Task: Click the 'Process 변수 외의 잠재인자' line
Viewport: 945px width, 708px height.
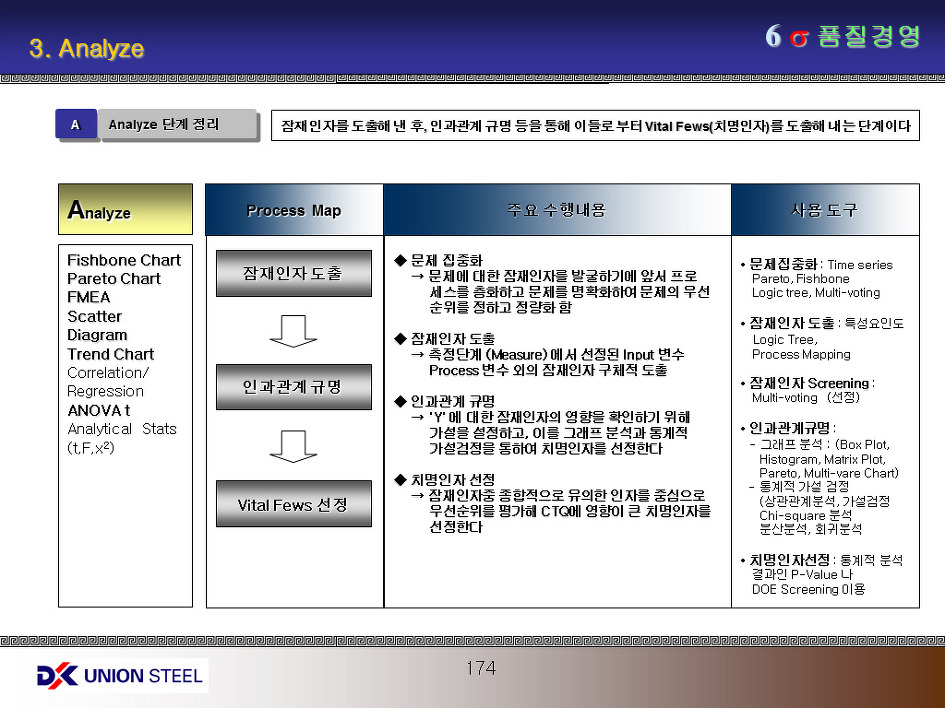Action: 548,370
